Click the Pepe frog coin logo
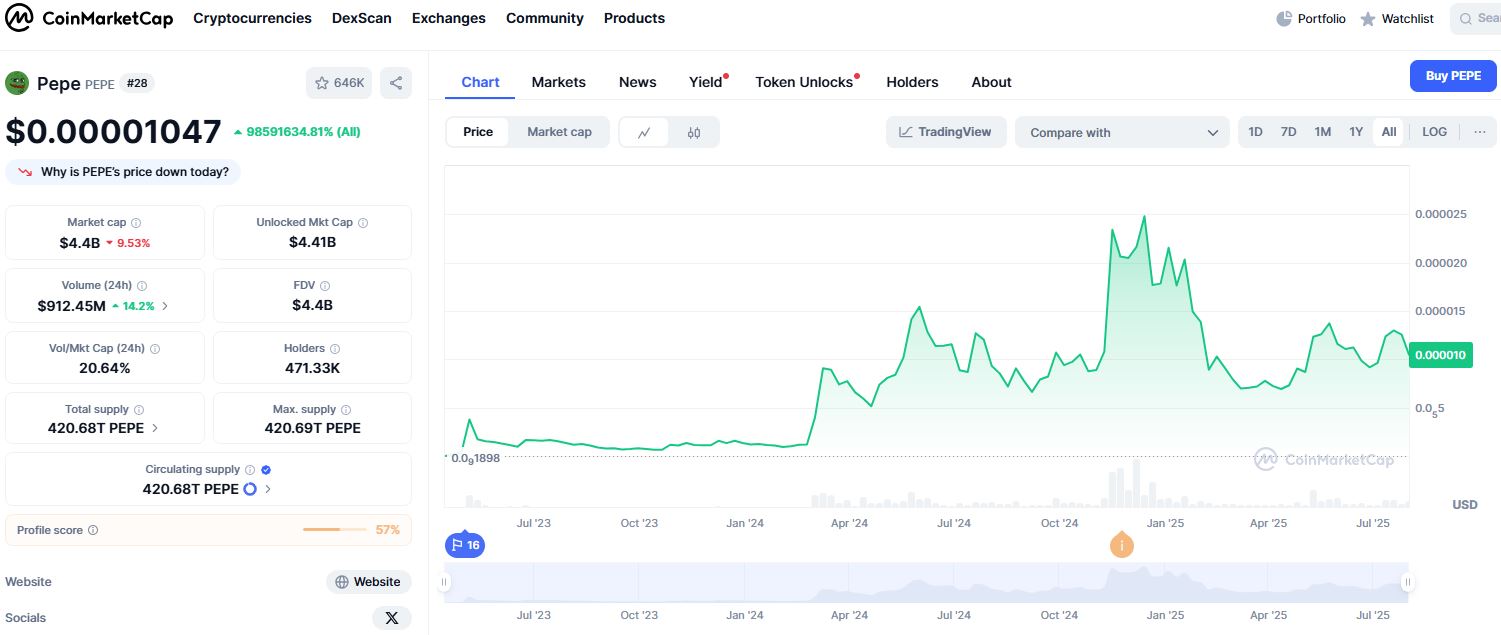Viewport: 1501px width, 635px height. coord(17,83)
